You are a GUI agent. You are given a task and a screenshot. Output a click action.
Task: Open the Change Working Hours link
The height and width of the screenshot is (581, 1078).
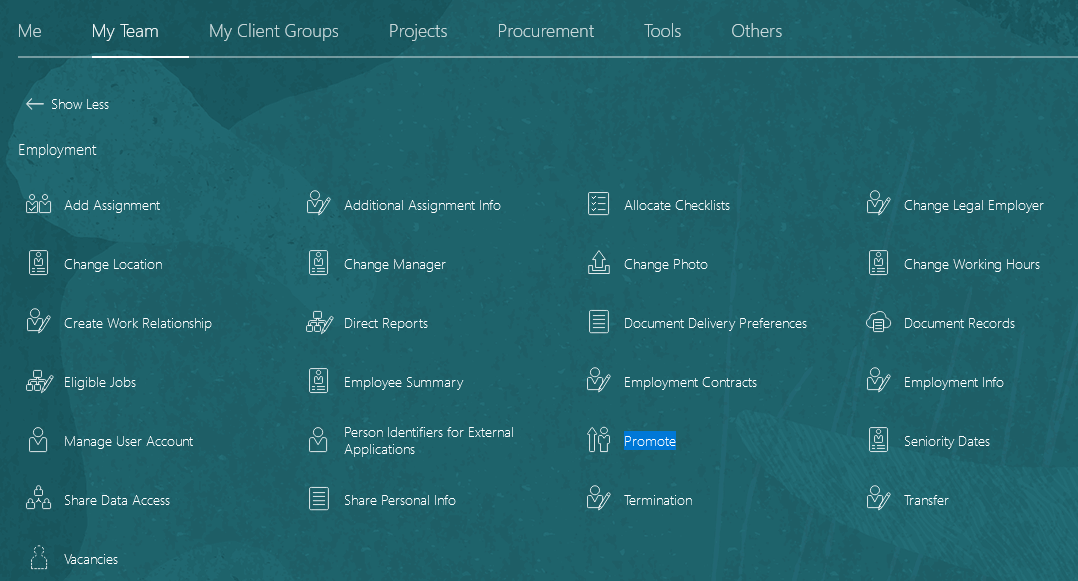click(x=971, y=265)
